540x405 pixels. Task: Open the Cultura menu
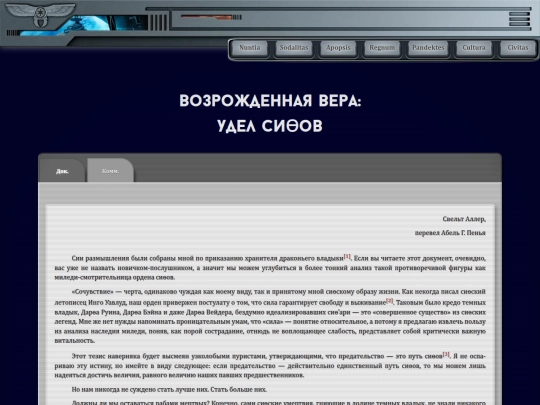point(474,48)
